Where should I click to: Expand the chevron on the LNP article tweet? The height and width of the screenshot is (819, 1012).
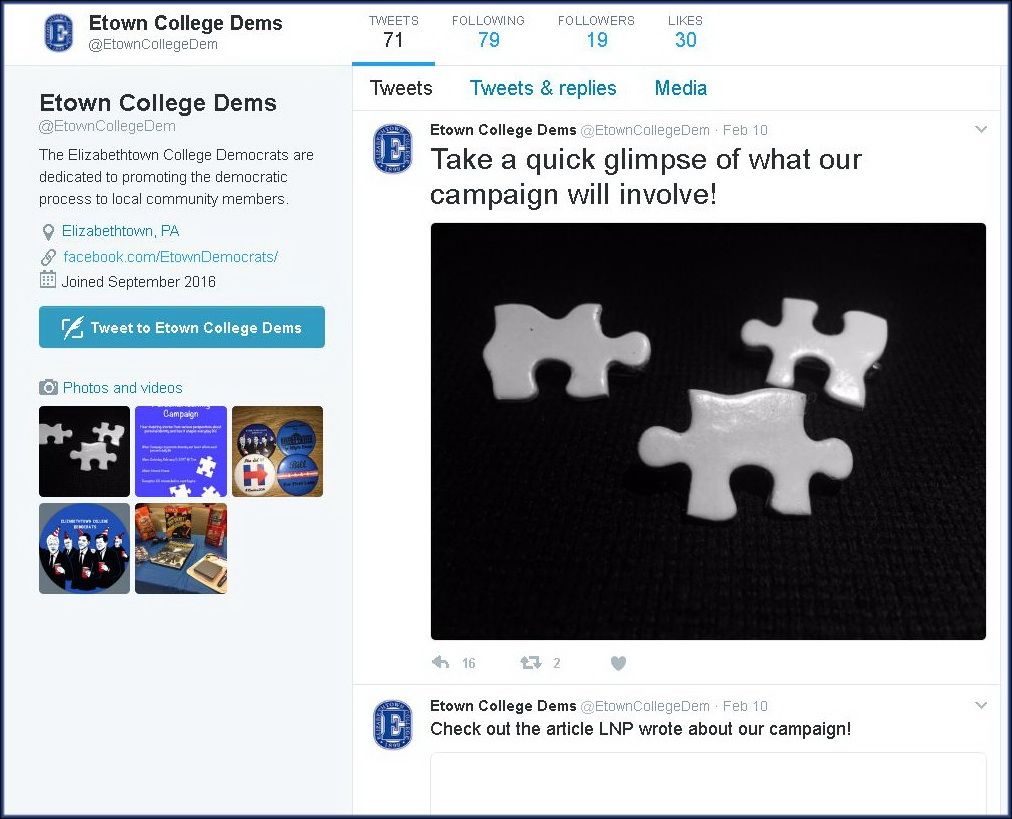[981, 705]
